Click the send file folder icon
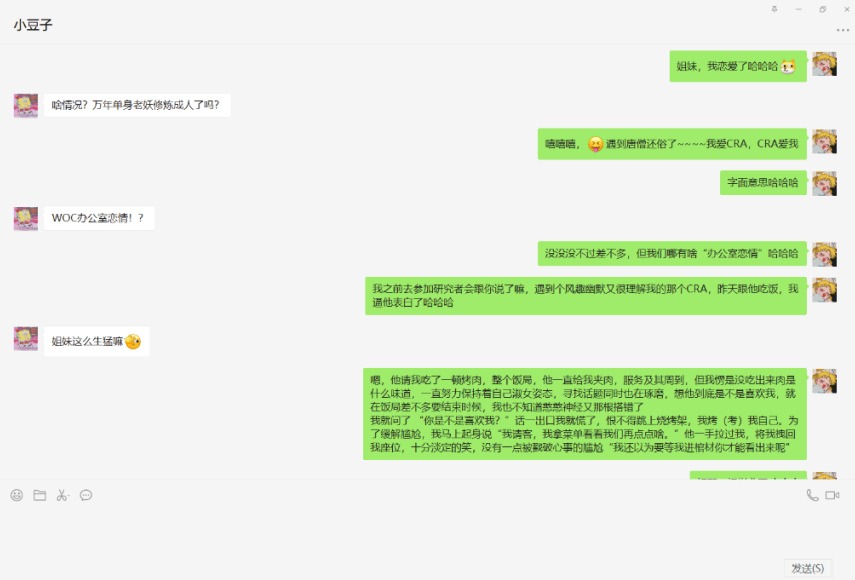855x580 pixels. [38, 495]
